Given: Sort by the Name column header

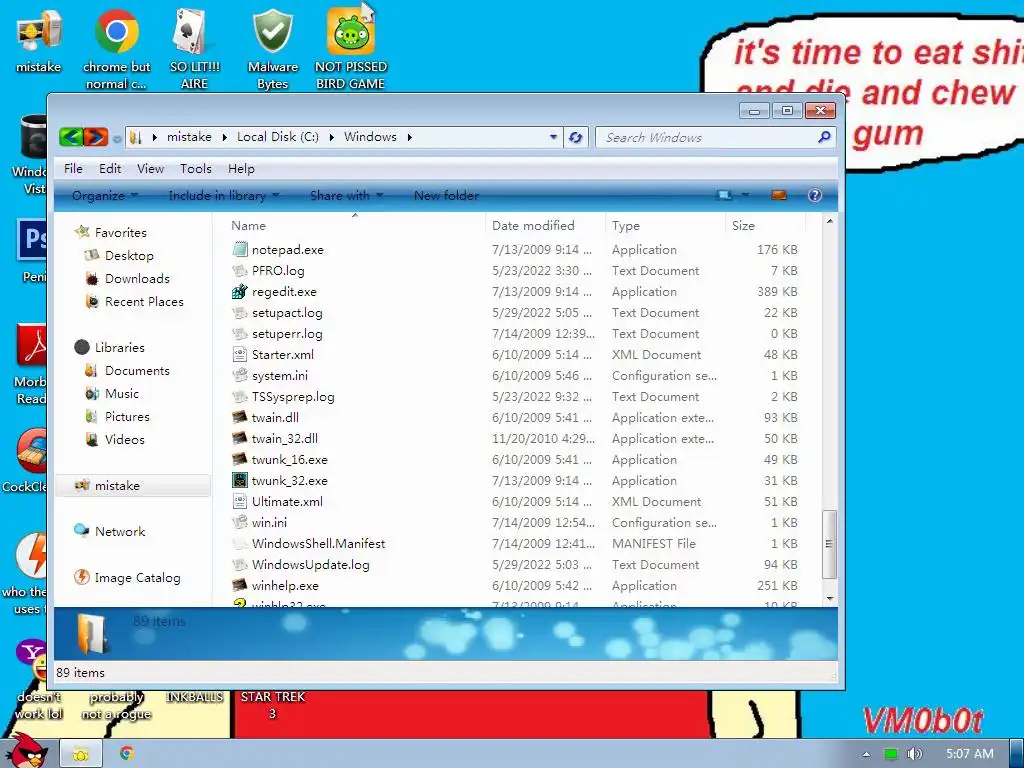Looking at the screenshot, I should pyautogui.click(x=355, y=225).
